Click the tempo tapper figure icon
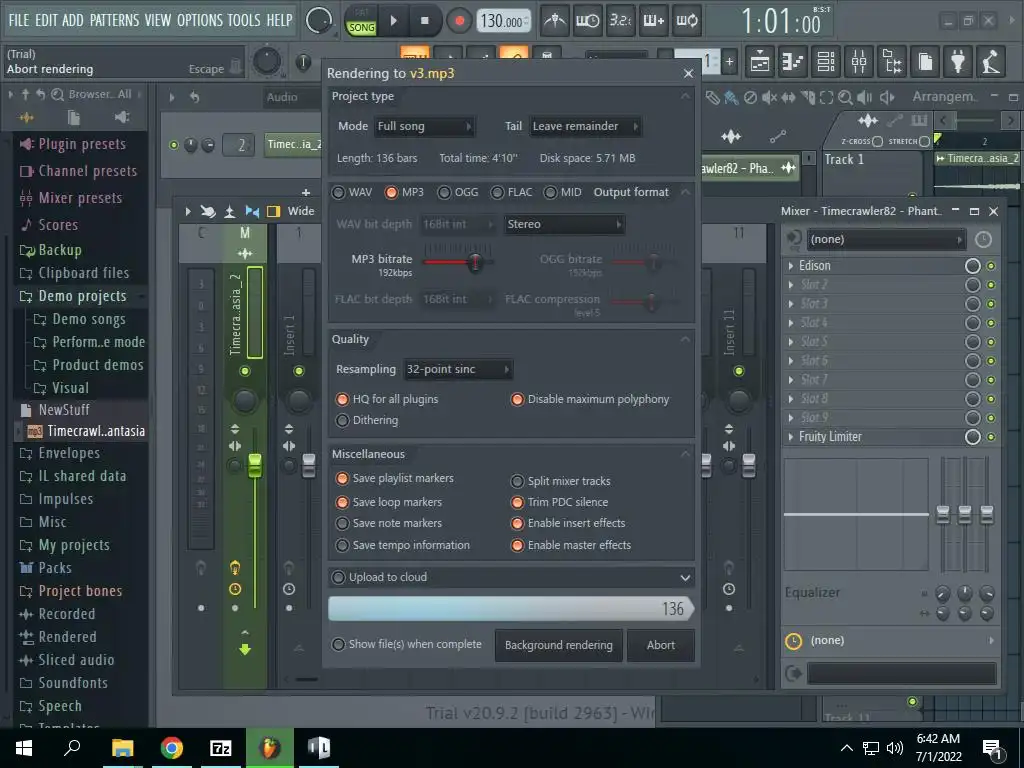The height and width of the screenshot is (768, 1024). point(991,61)
